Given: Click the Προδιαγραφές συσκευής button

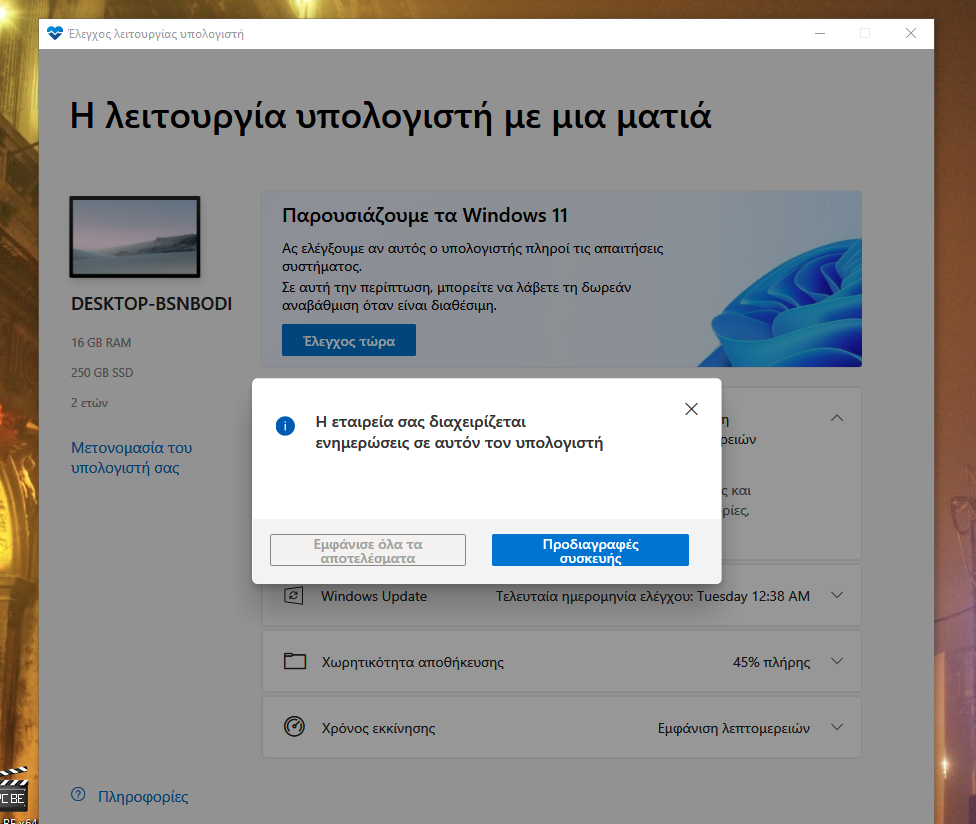Looking at the screenshot, I should coord(590,550).
